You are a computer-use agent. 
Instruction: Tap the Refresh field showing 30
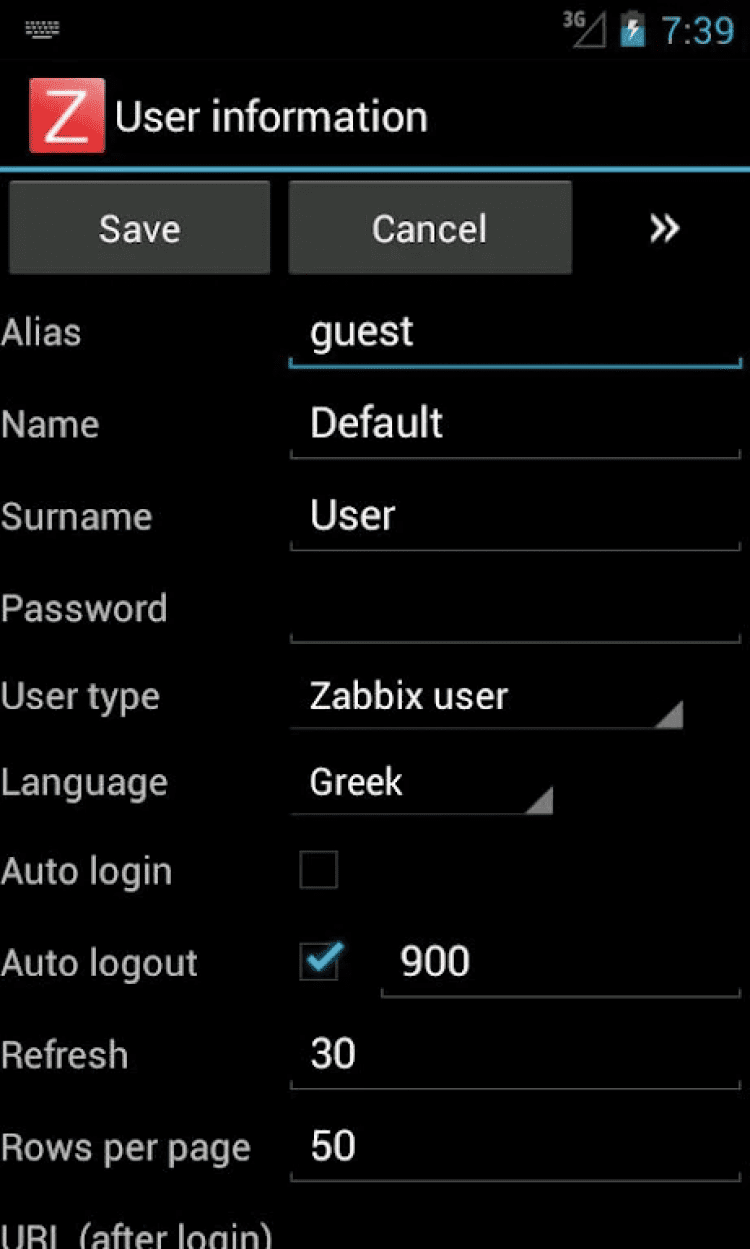tap(514, 1054)
